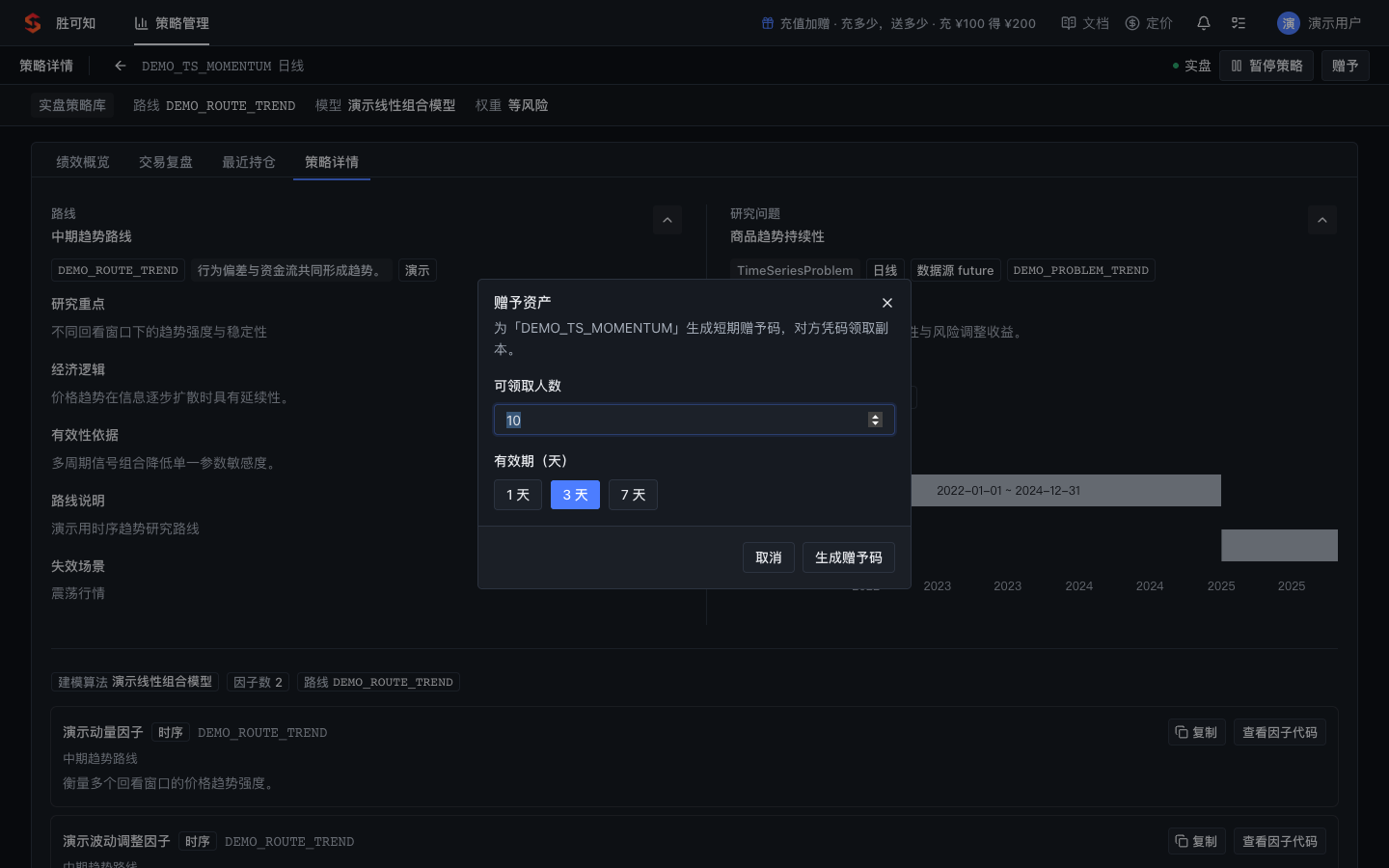Click the 充值加赠 gift promotion link
The width and height of the screenshot is (1389, 868).
coord(898,23)
